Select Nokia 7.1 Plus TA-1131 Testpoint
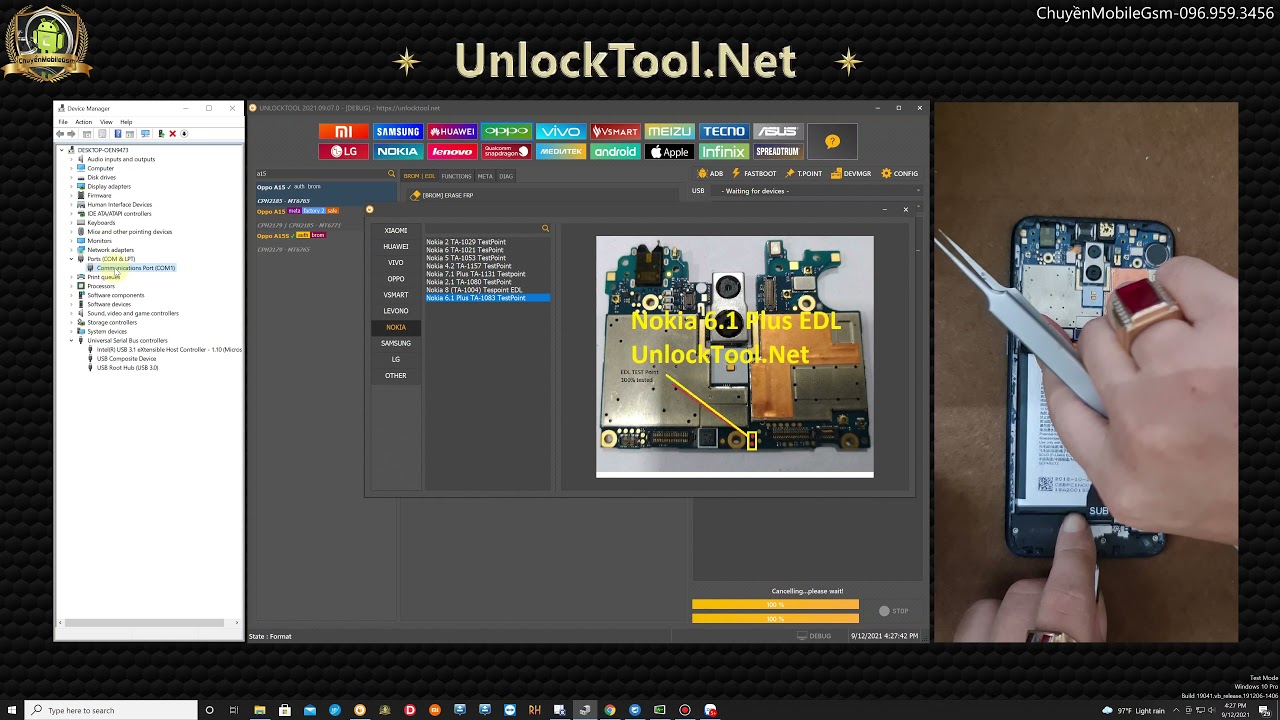 pyautogui.click(x=476, y=274)
